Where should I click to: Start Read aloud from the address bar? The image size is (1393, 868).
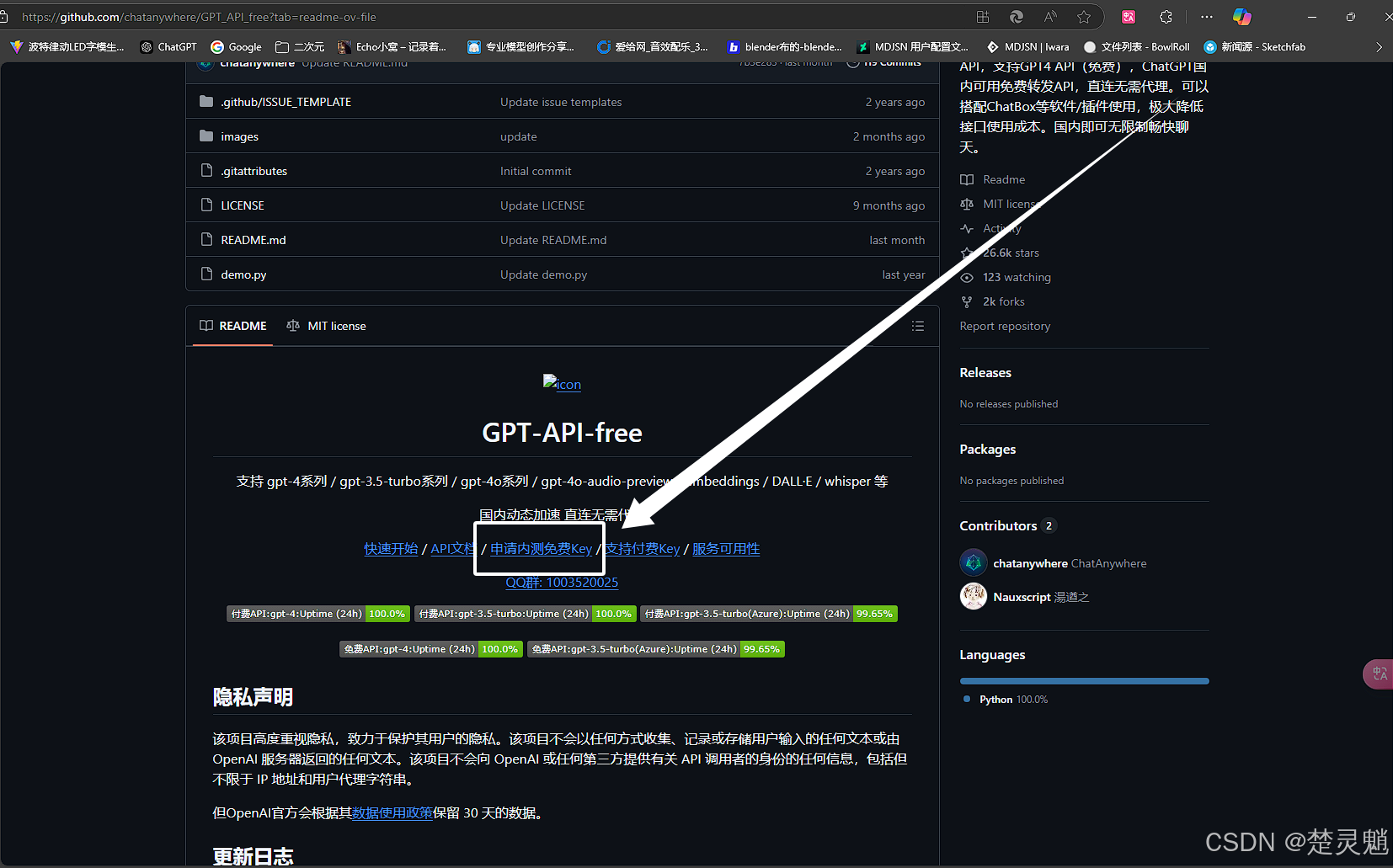[x=1050, y=17]
